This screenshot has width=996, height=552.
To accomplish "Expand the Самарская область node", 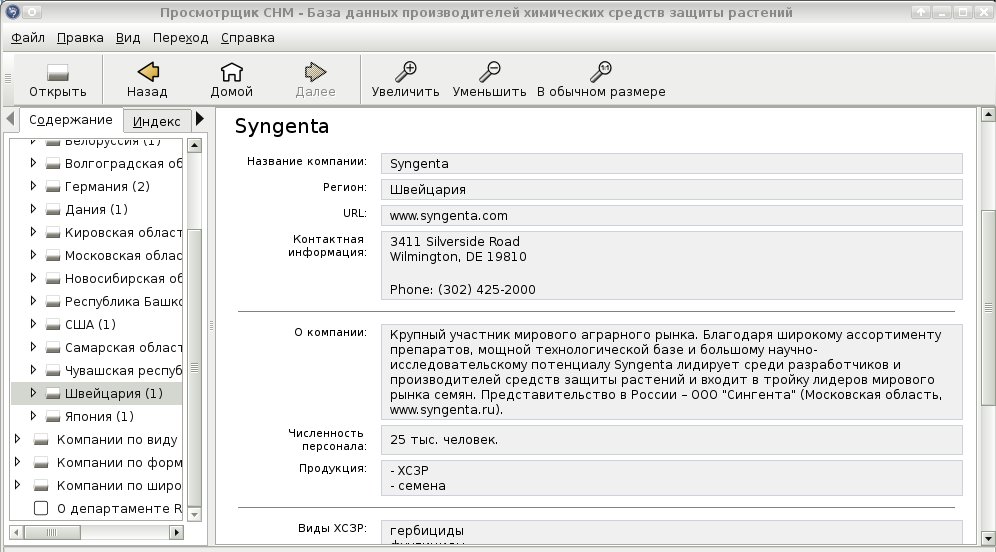I will [x=33, y=347].
